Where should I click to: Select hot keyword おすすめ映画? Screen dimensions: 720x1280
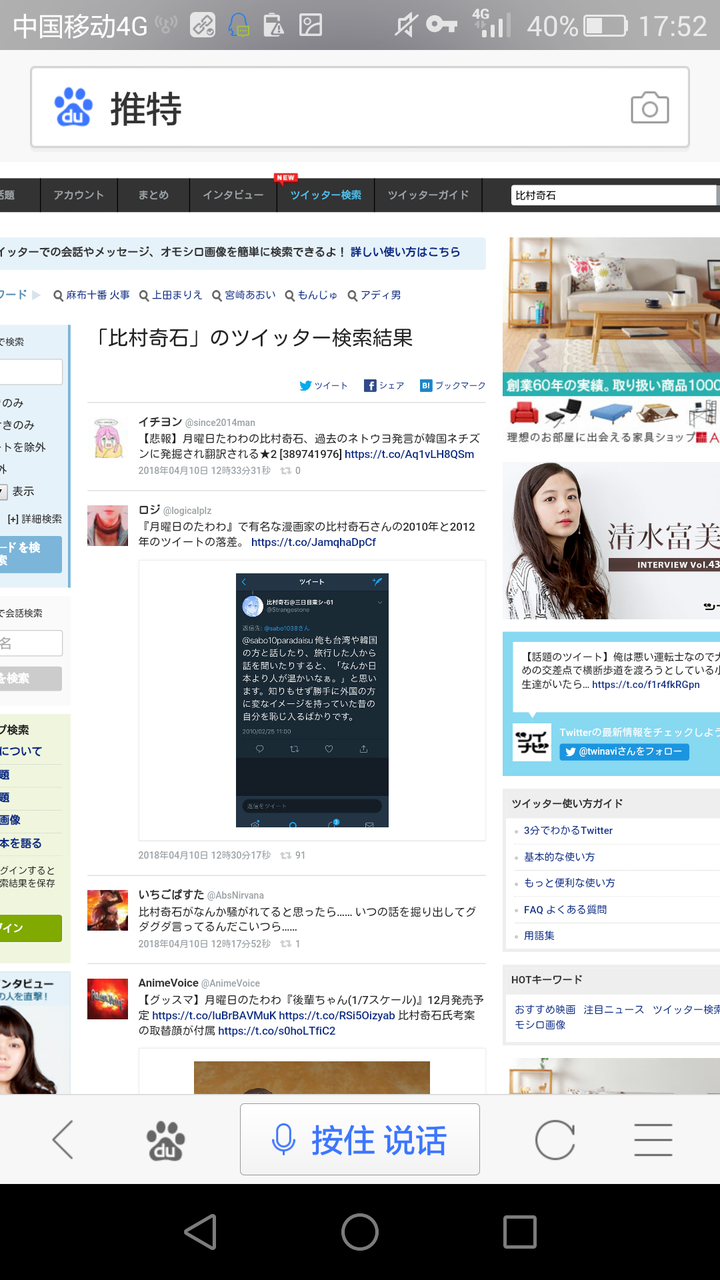[545, 1010]
